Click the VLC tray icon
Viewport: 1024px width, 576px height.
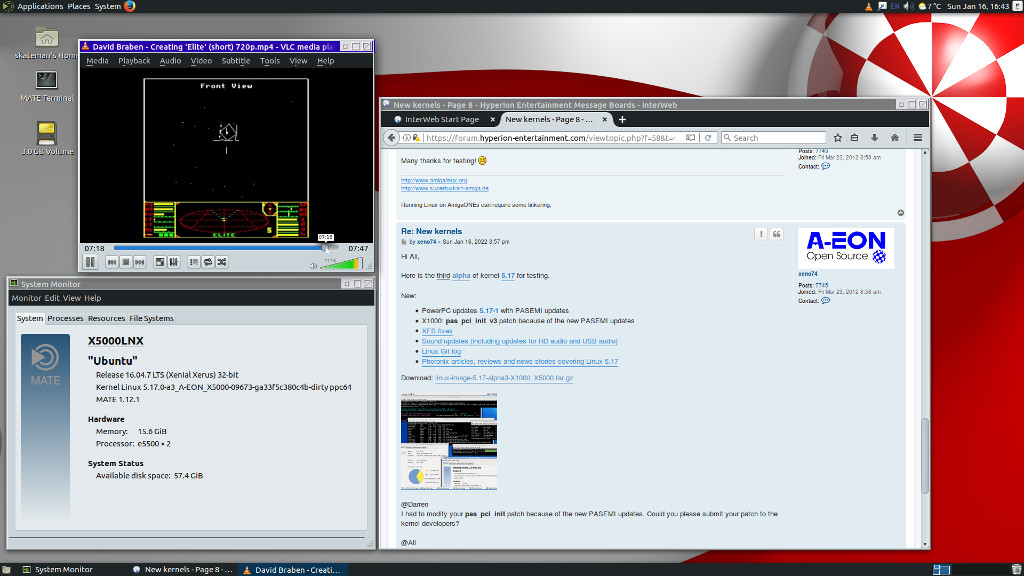click(x=869, y=6)
